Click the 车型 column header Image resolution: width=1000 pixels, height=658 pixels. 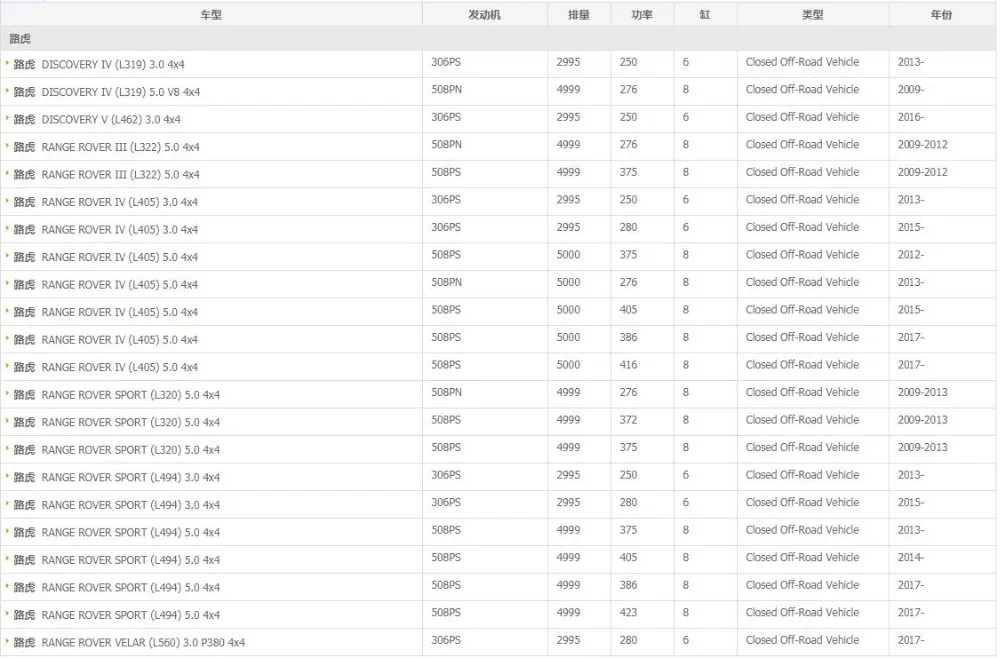click(x=211, y=15)
